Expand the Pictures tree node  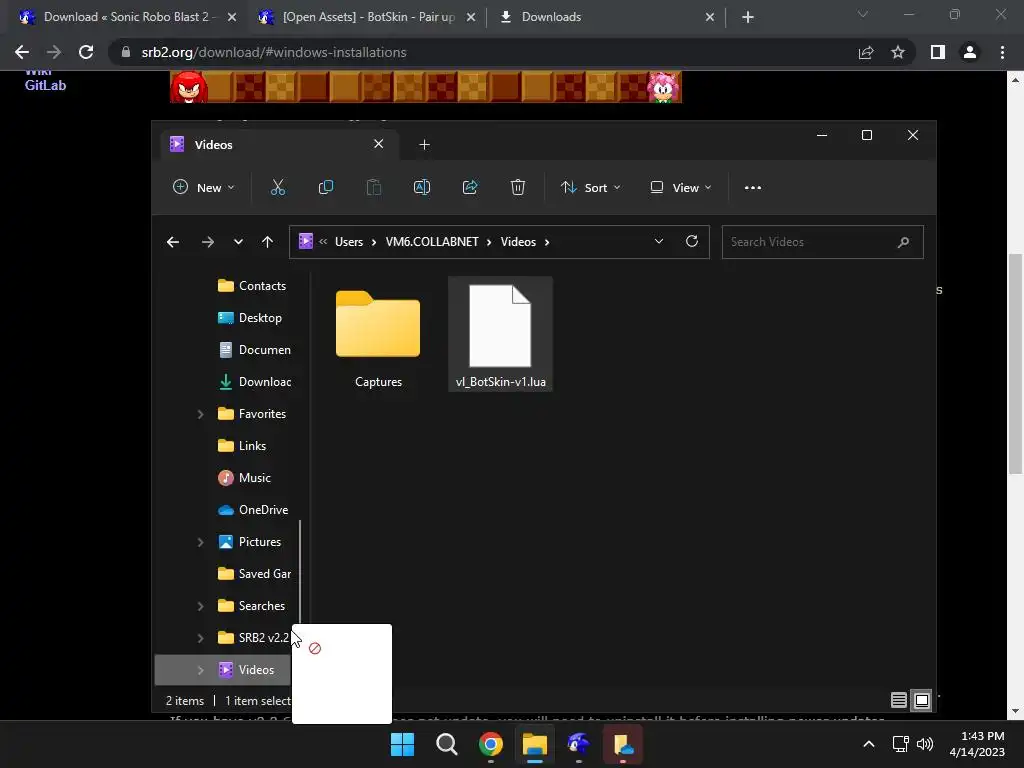(x=200, y=542)
